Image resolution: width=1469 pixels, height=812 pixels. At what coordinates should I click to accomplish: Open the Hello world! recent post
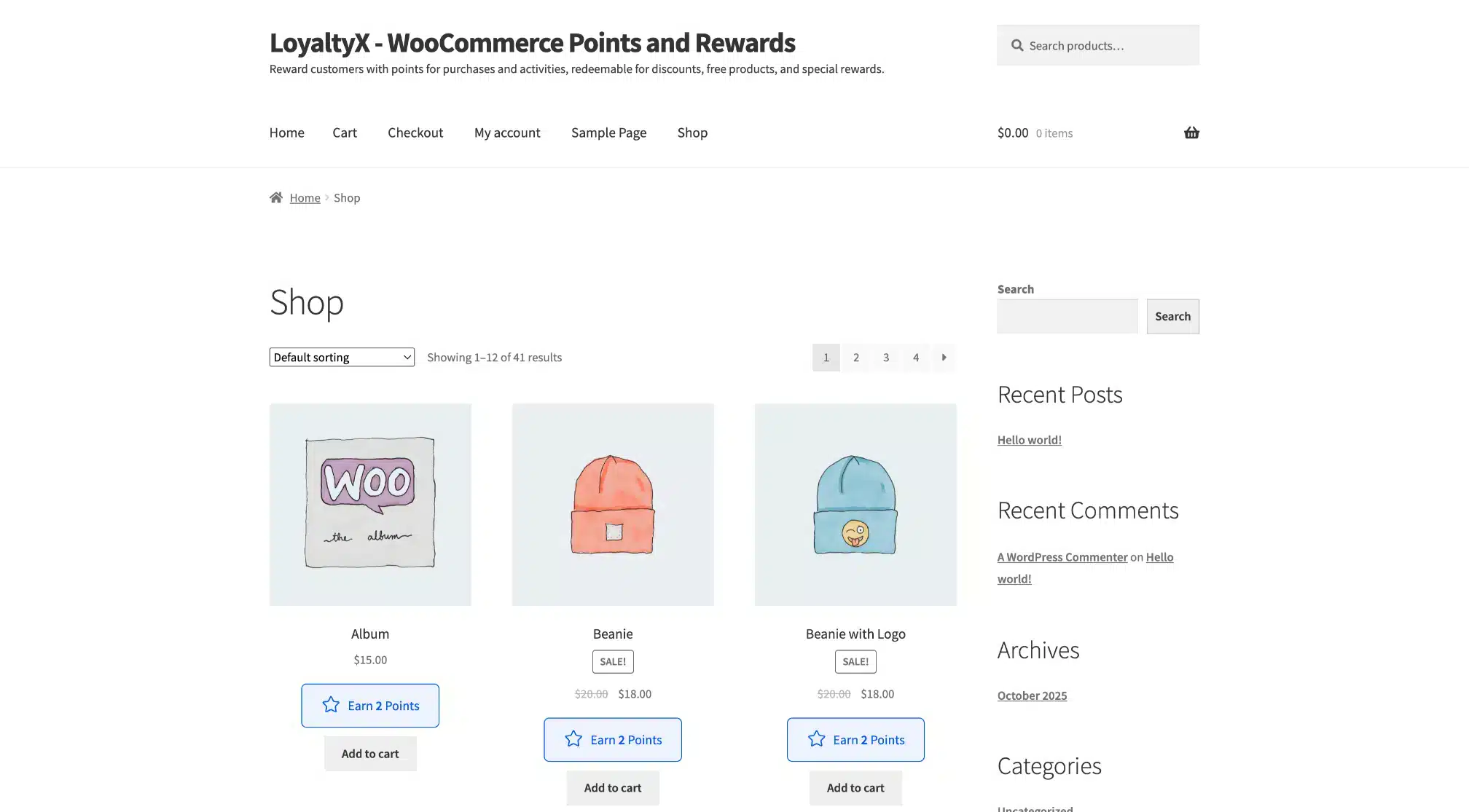click(x=1030, y=440)
